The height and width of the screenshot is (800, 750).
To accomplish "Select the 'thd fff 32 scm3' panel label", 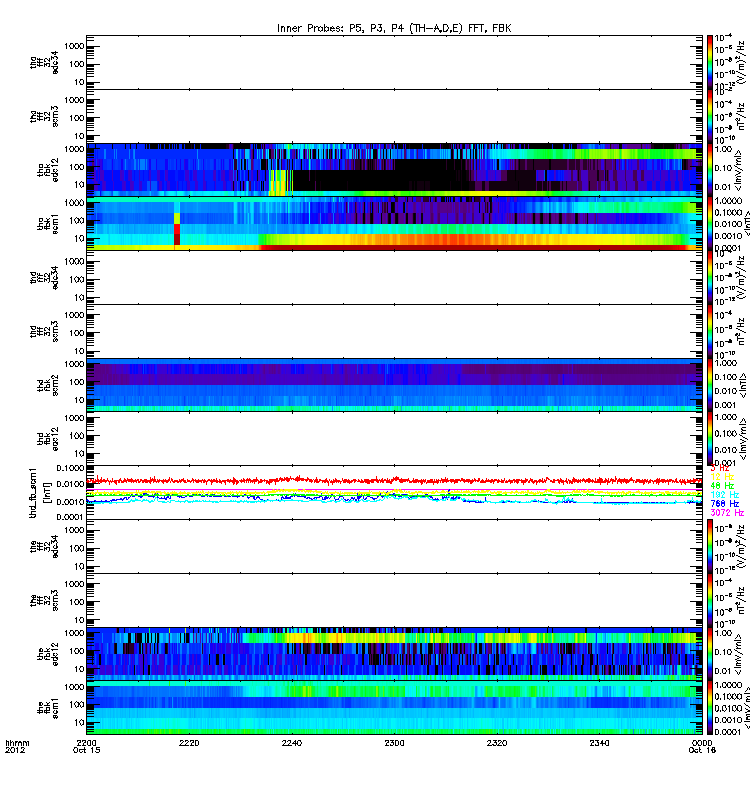I will (44, 331).
